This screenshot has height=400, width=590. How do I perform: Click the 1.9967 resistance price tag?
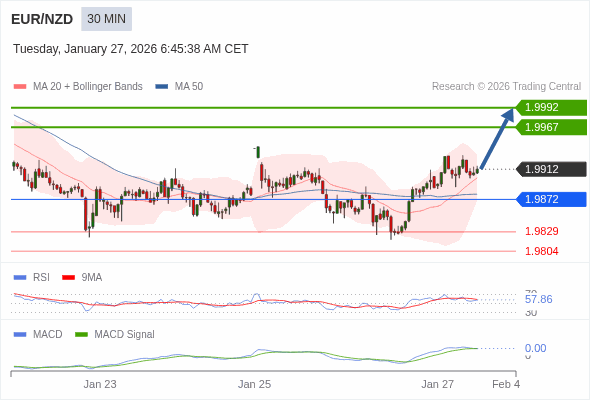pos(551,127)
